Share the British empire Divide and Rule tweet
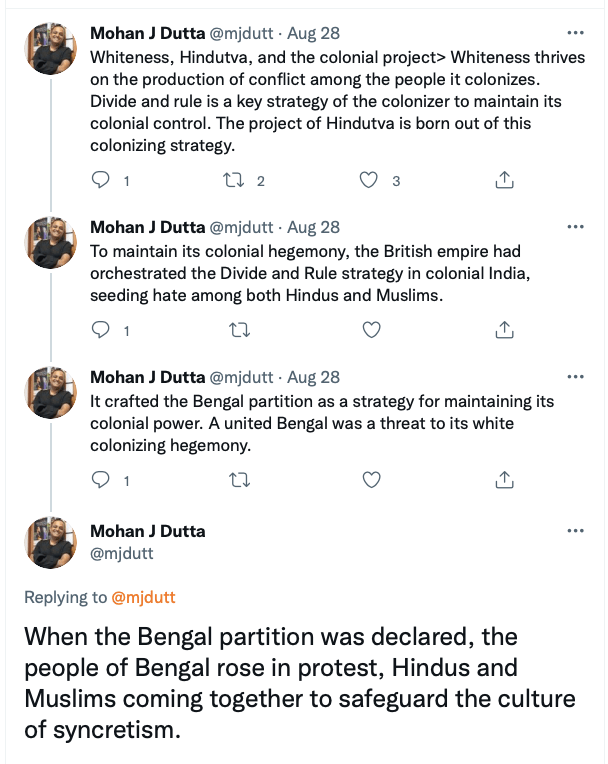The height and width of the screenshot is (764, 608). coord(505,330)
